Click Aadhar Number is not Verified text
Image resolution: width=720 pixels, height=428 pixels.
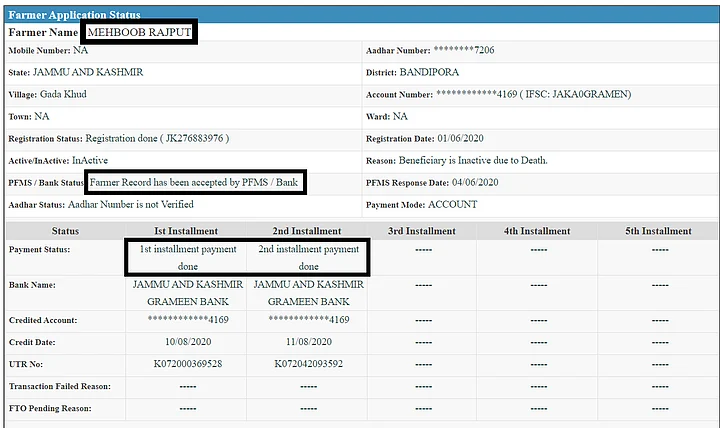pos(145,205)
